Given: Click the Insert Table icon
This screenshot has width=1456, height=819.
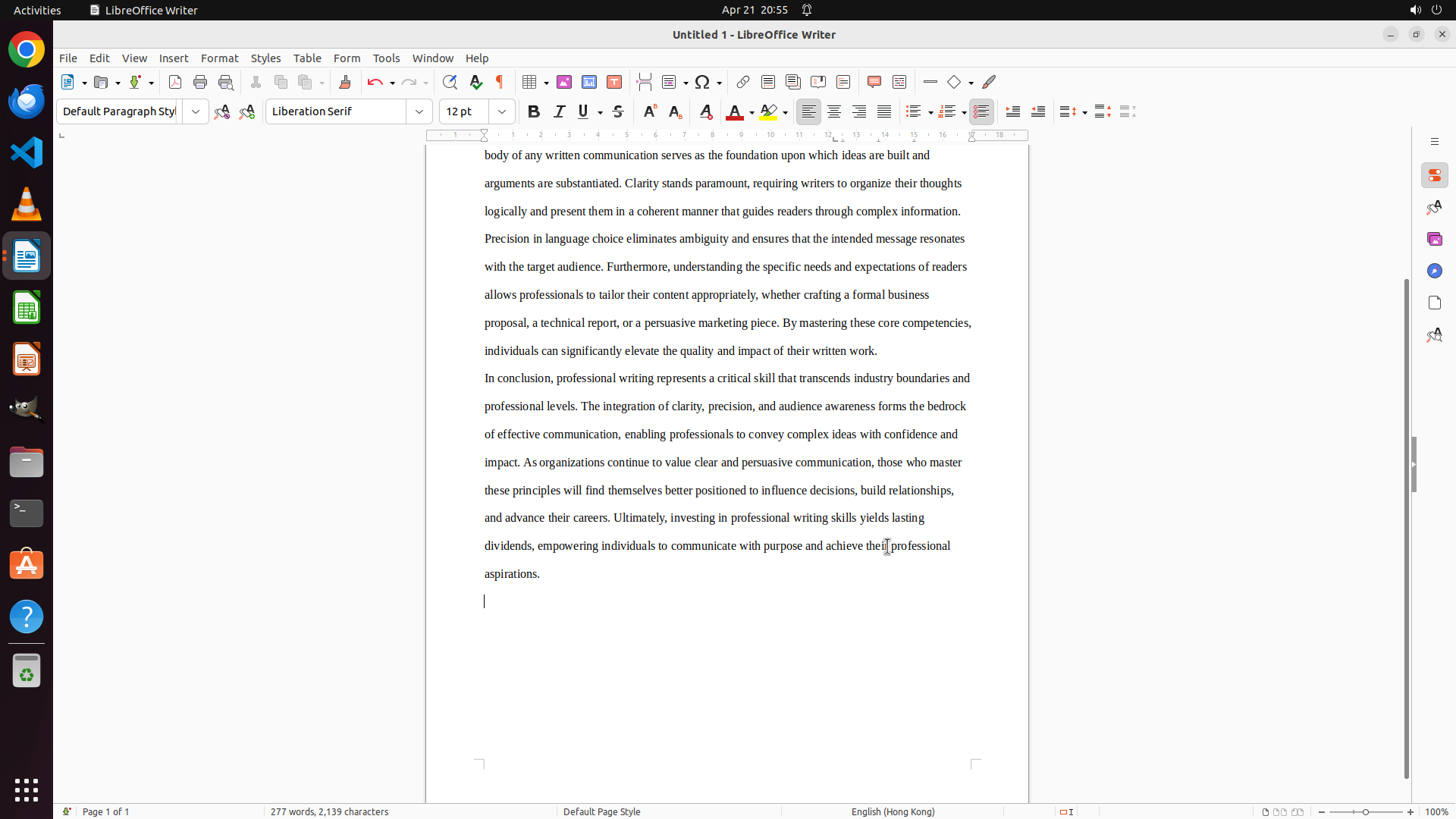Looking at the screenshot, I should click(530, 82).
